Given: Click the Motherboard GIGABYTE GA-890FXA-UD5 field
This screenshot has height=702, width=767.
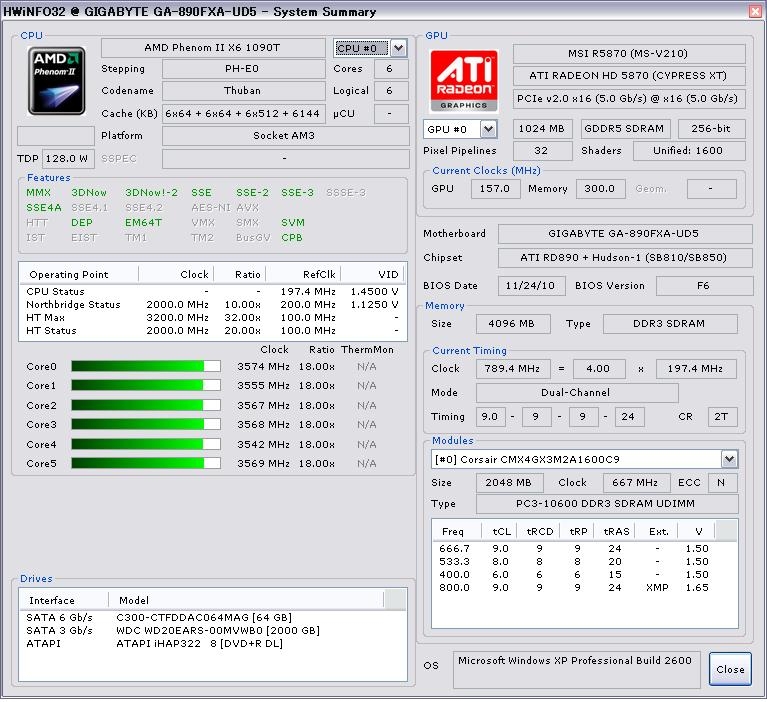Looking at the screenshot, I should pyautogui.click(x=625, y=233).
